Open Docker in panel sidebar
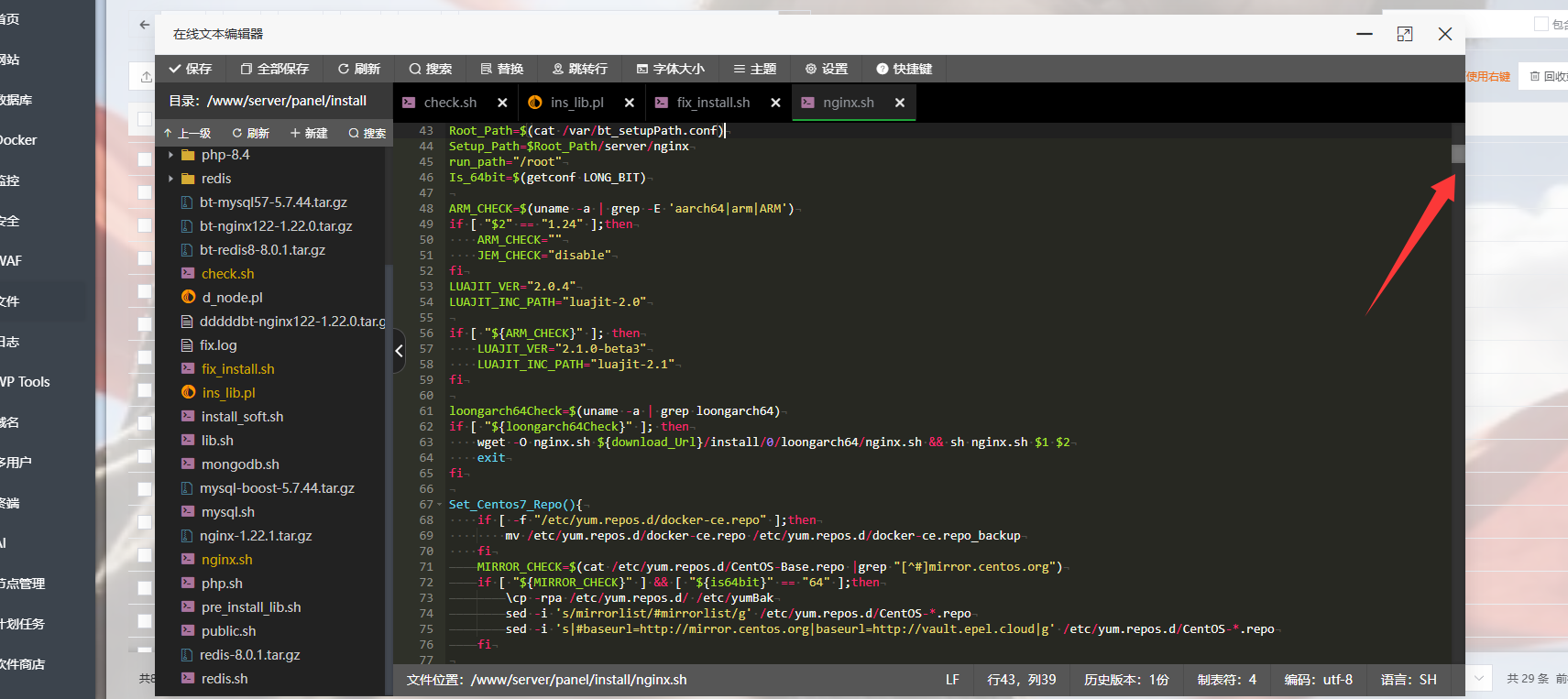1568x699 pixels. click(18, 140)
